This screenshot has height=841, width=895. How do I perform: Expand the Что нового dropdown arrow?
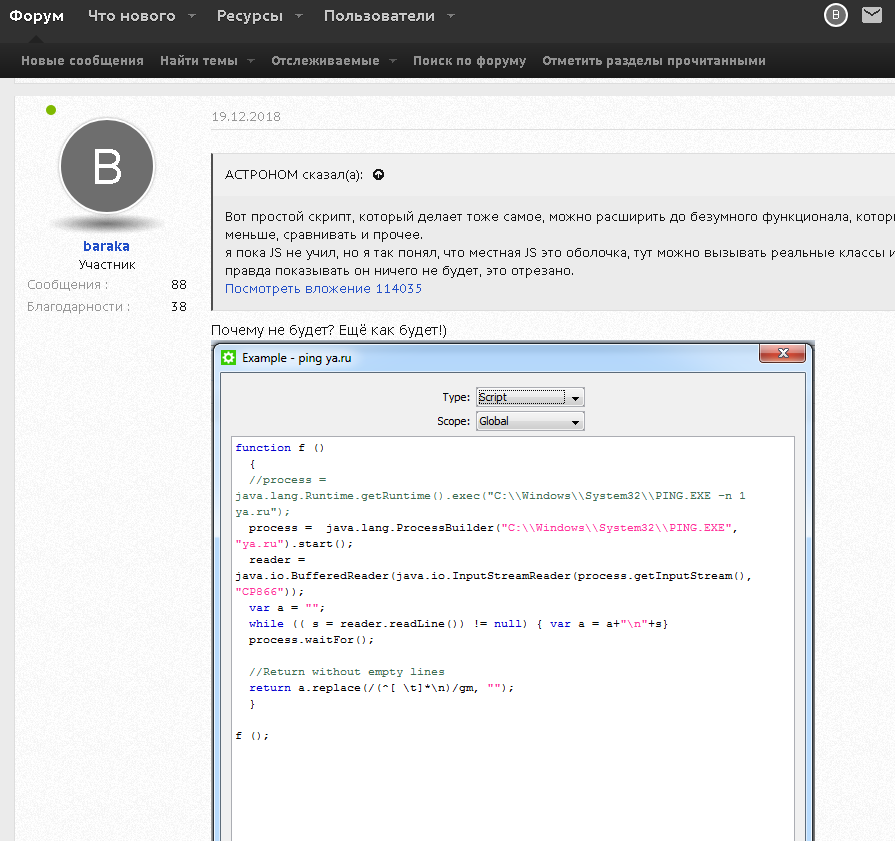(192, 16)
